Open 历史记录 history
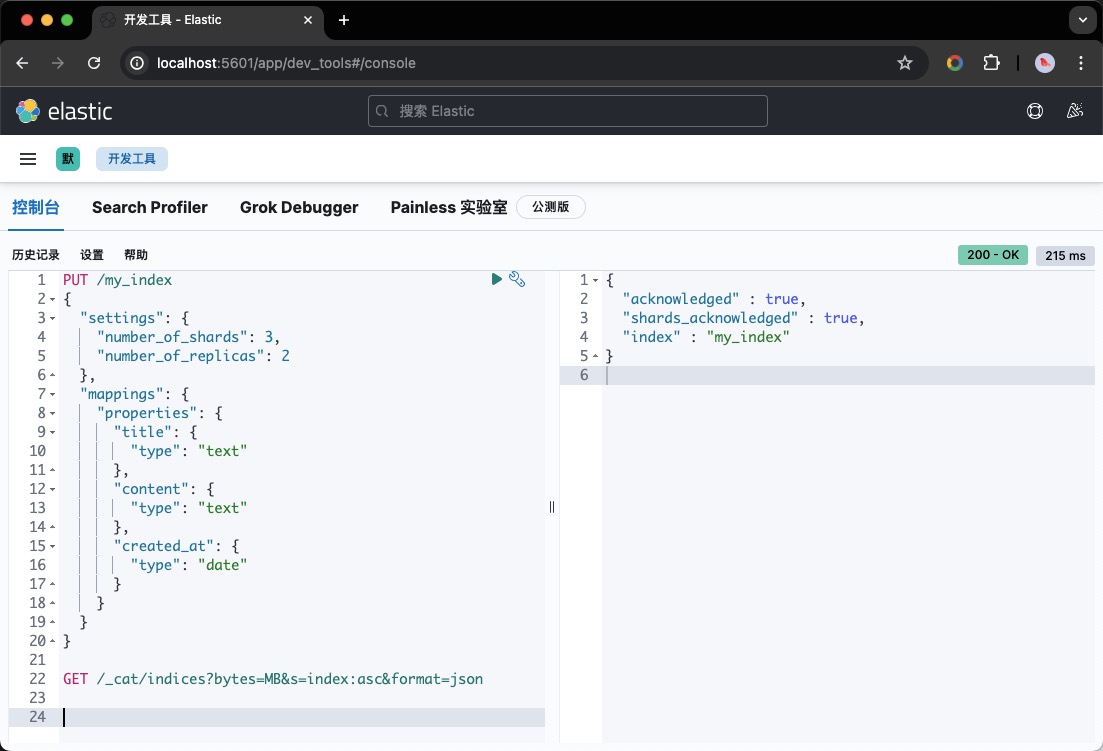Screen dimensions: 1103x751 point(36,255)
